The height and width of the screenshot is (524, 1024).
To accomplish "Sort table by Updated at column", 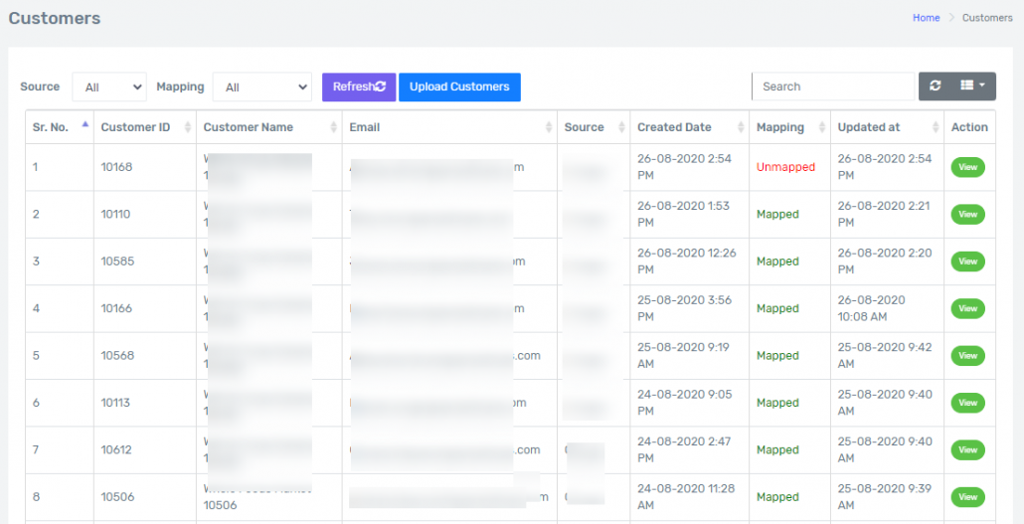I will coord(887,127).
